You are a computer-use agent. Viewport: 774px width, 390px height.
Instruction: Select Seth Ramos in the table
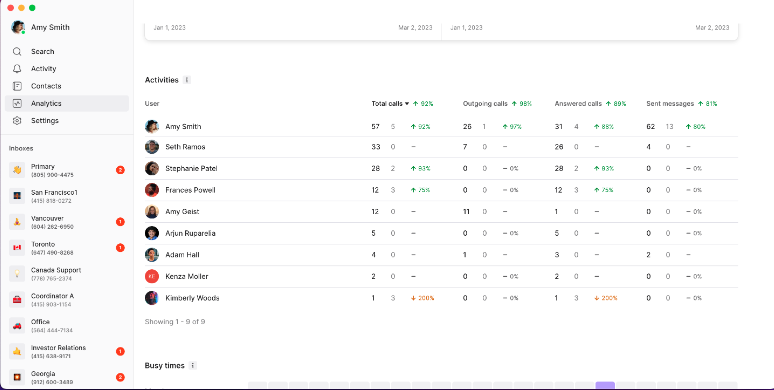(185, 147)
